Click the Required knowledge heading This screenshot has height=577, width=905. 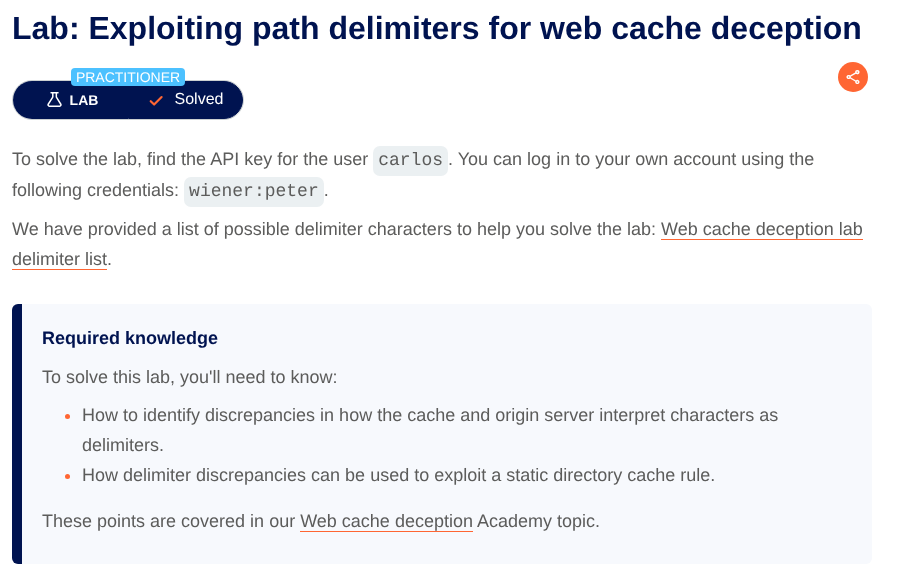coord(130,338)
